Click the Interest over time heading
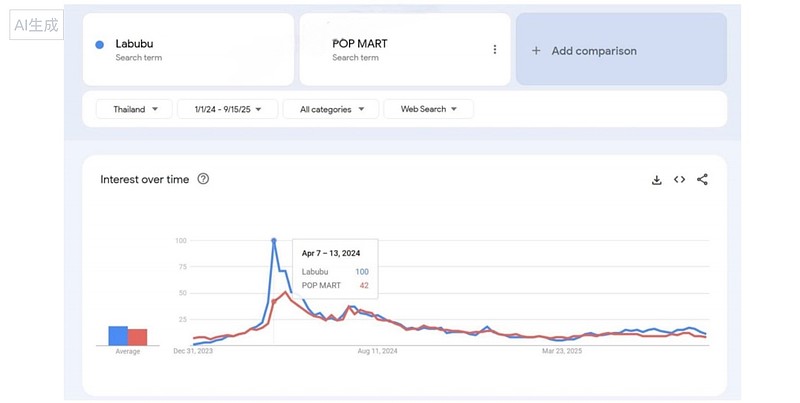 [144, 180]
